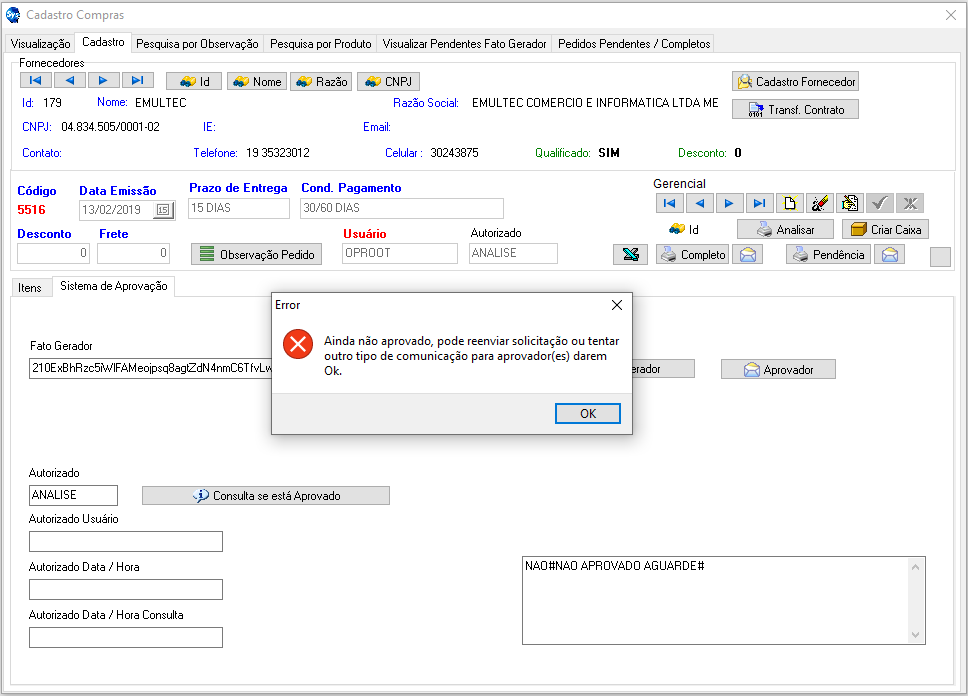Image resolution: width=968 pixels, height=696 pixels.
Task: Click the Excel export icon beside Completo
Action: pos(630,255)
